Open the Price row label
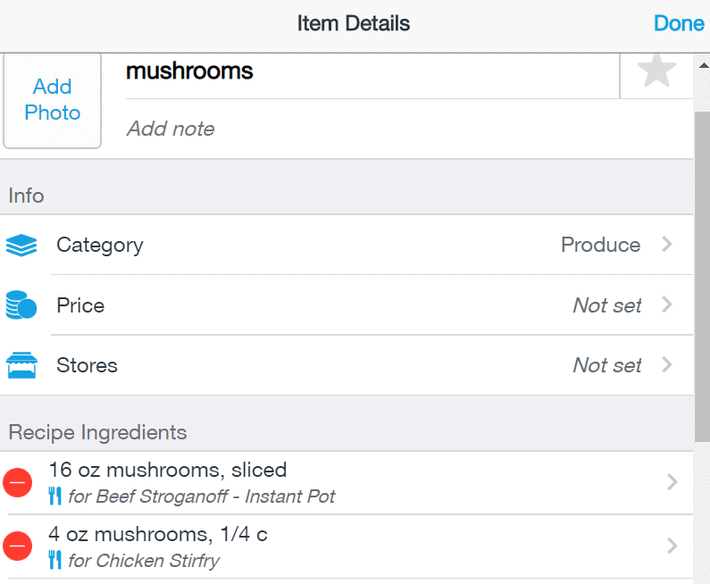This screenshot has width=710, height=584. [x=81, y=305]
